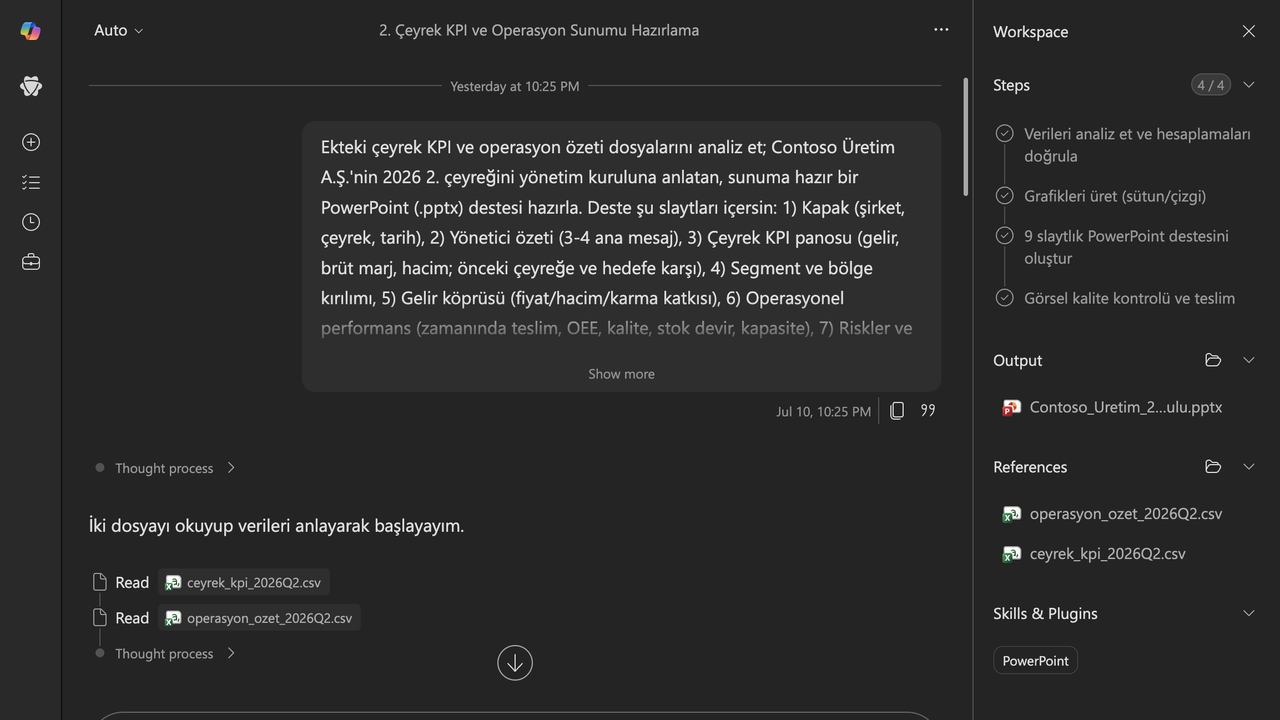Start a new chat with plus icon
This screenshot has width=1280, height=720.
click(x=31, y=142)
